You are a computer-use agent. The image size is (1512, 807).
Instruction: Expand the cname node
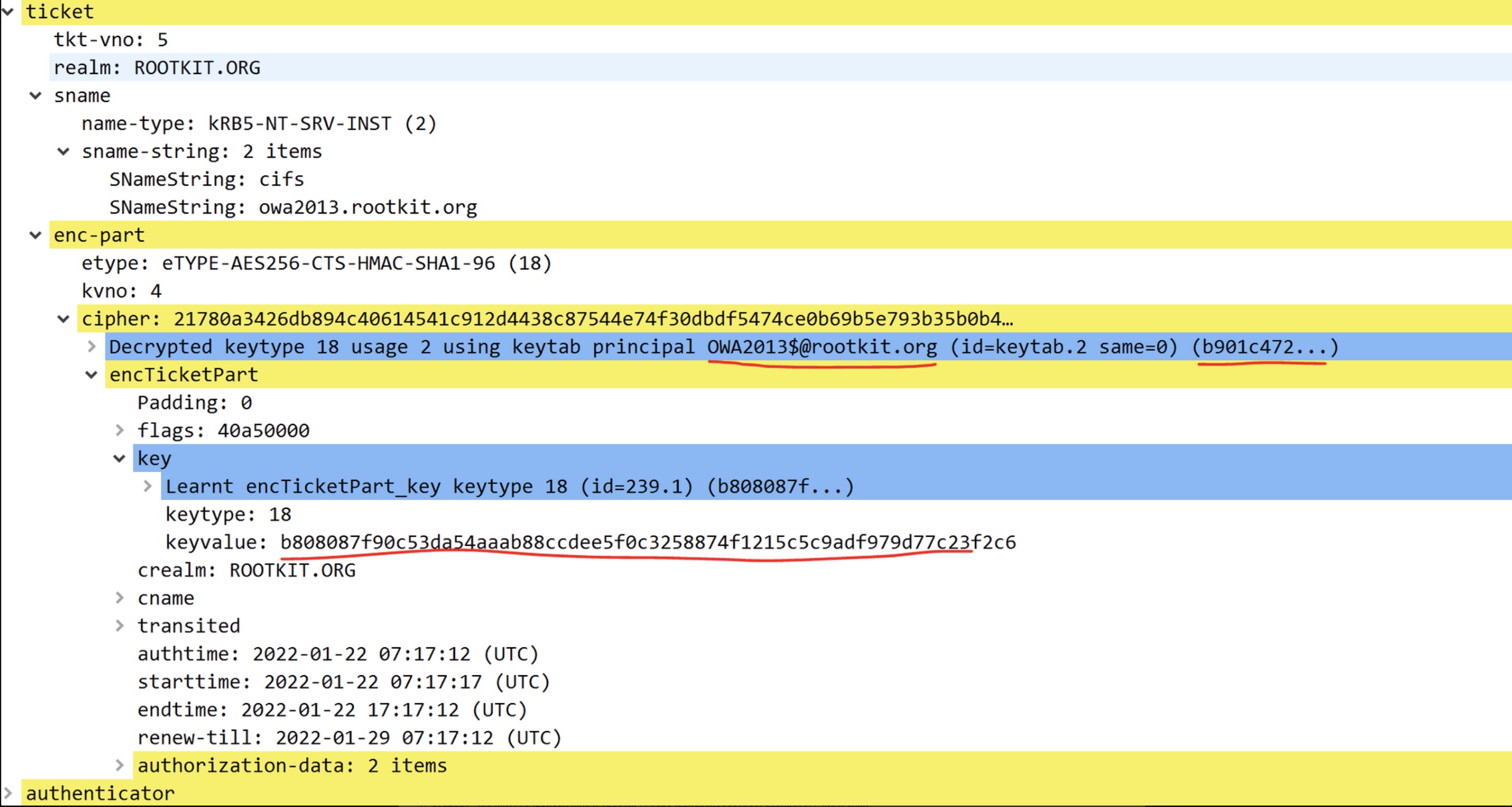coord(120,598)
